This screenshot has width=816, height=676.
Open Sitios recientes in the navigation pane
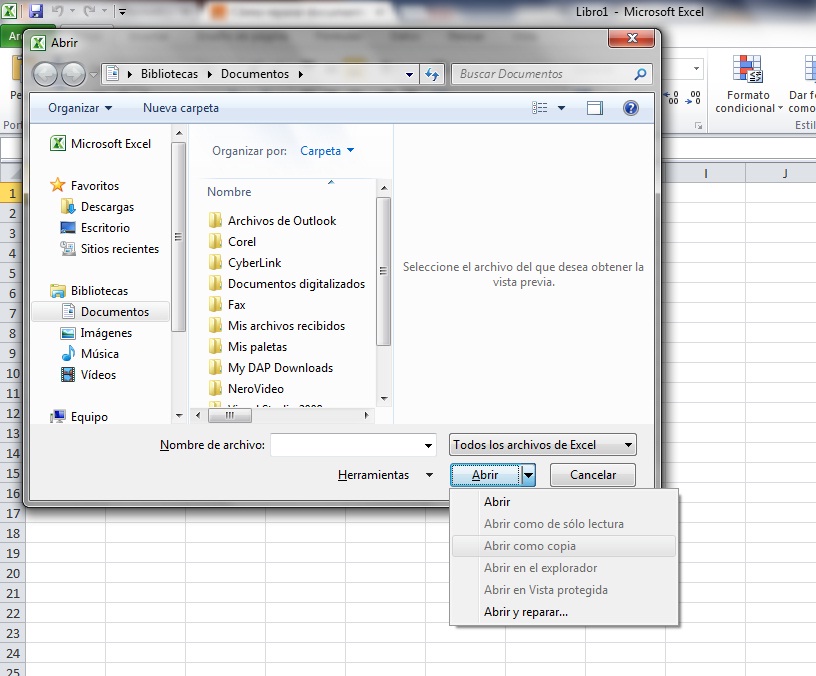[110, 249]
